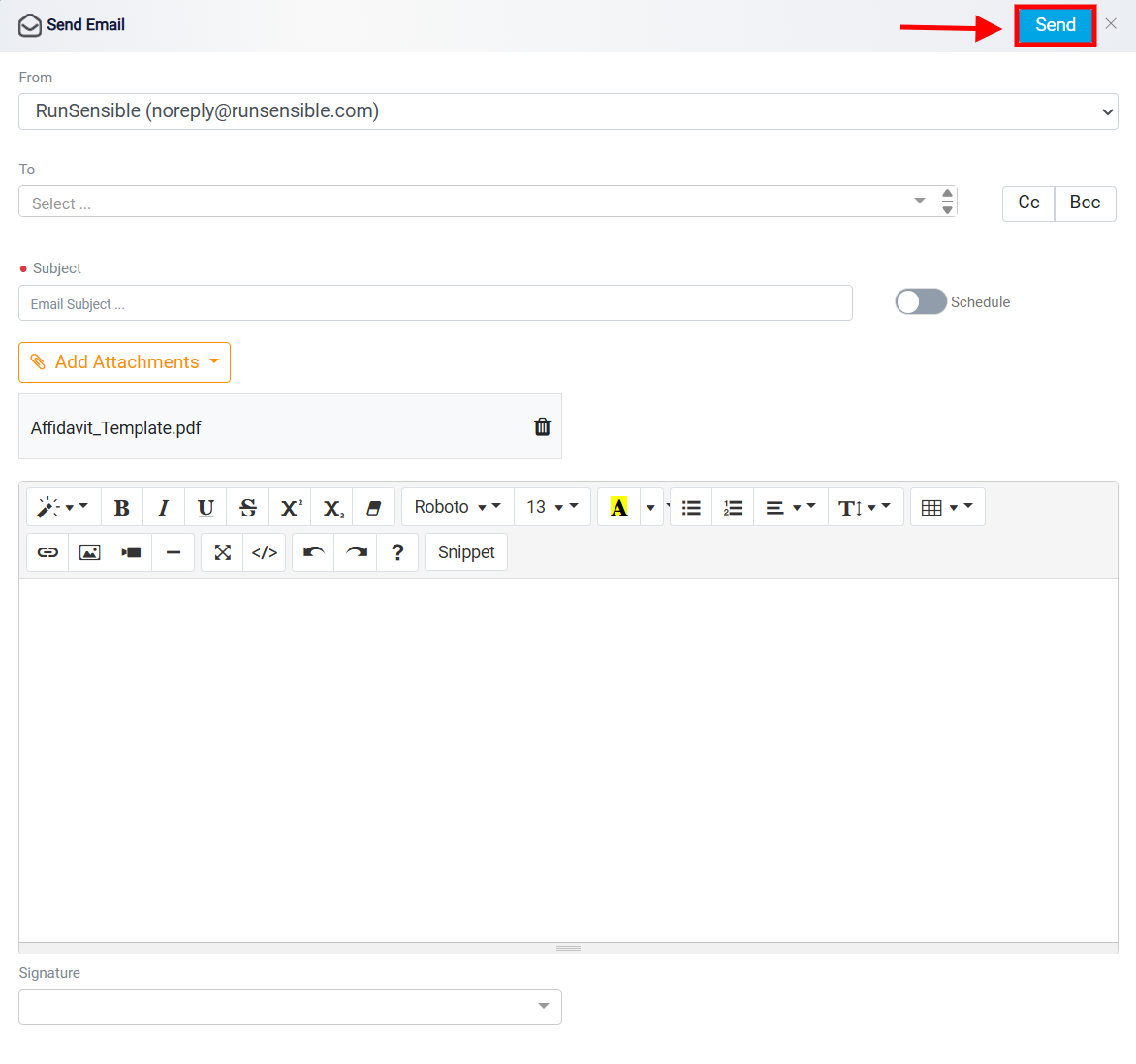Click the editor resize handle bar
Screen dimensions: 1136x1064
[x=568, y=948]
